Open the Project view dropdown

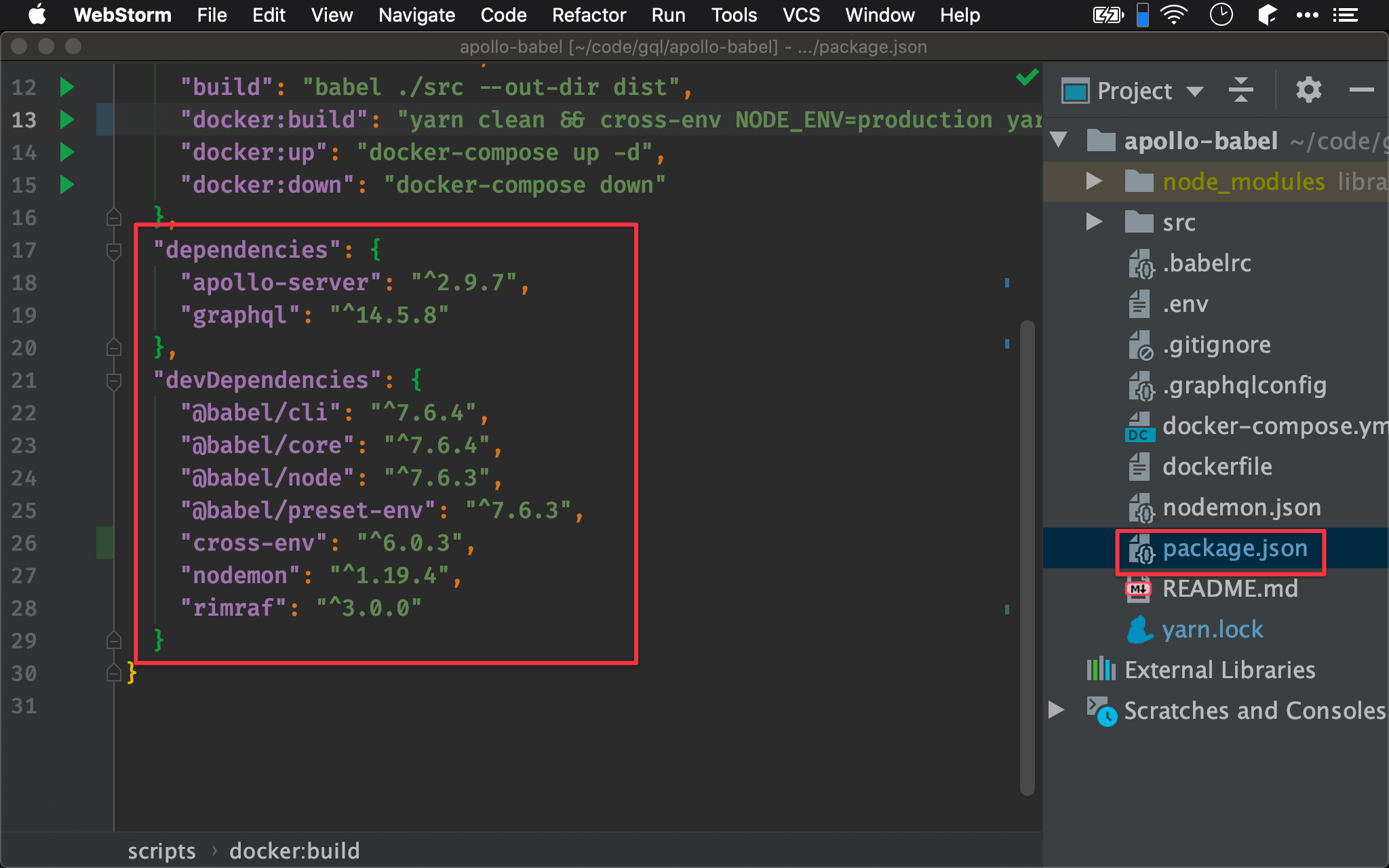1195,92
